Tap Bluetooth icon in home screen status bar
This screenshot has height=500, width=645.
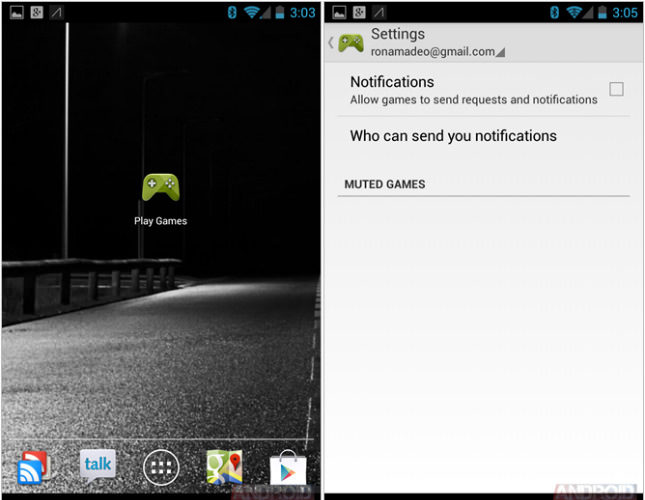231,12
